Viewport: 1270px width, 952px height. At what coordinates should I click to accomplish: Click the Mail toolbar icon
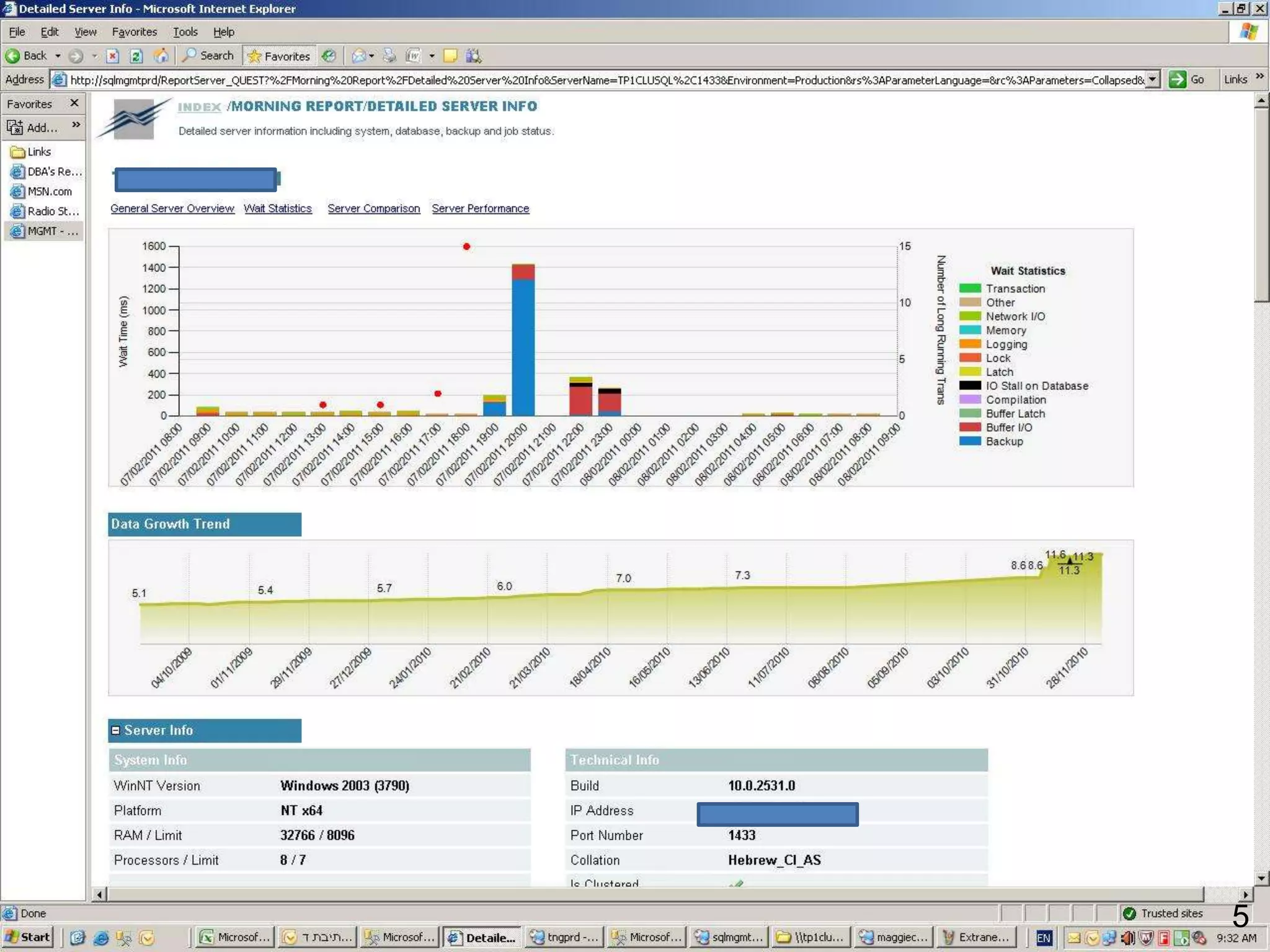pos(359,56)
